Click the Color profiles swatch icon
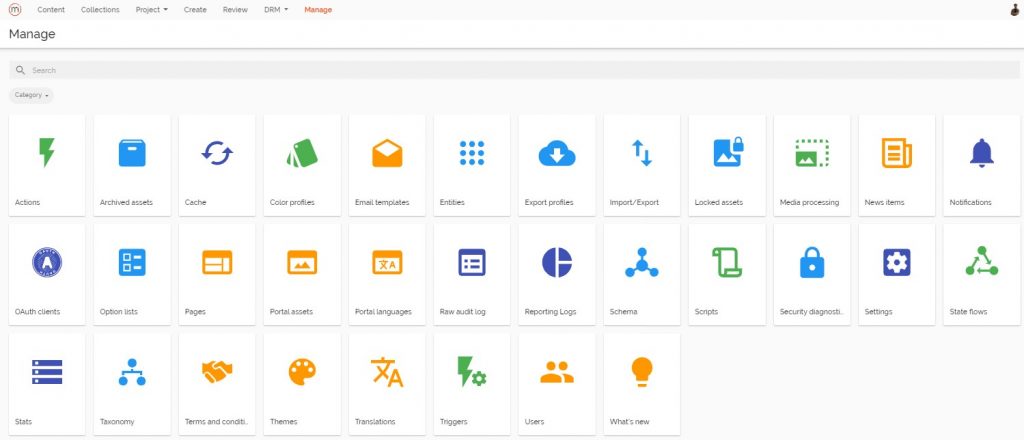1024x440 pixels. point(302,153)
